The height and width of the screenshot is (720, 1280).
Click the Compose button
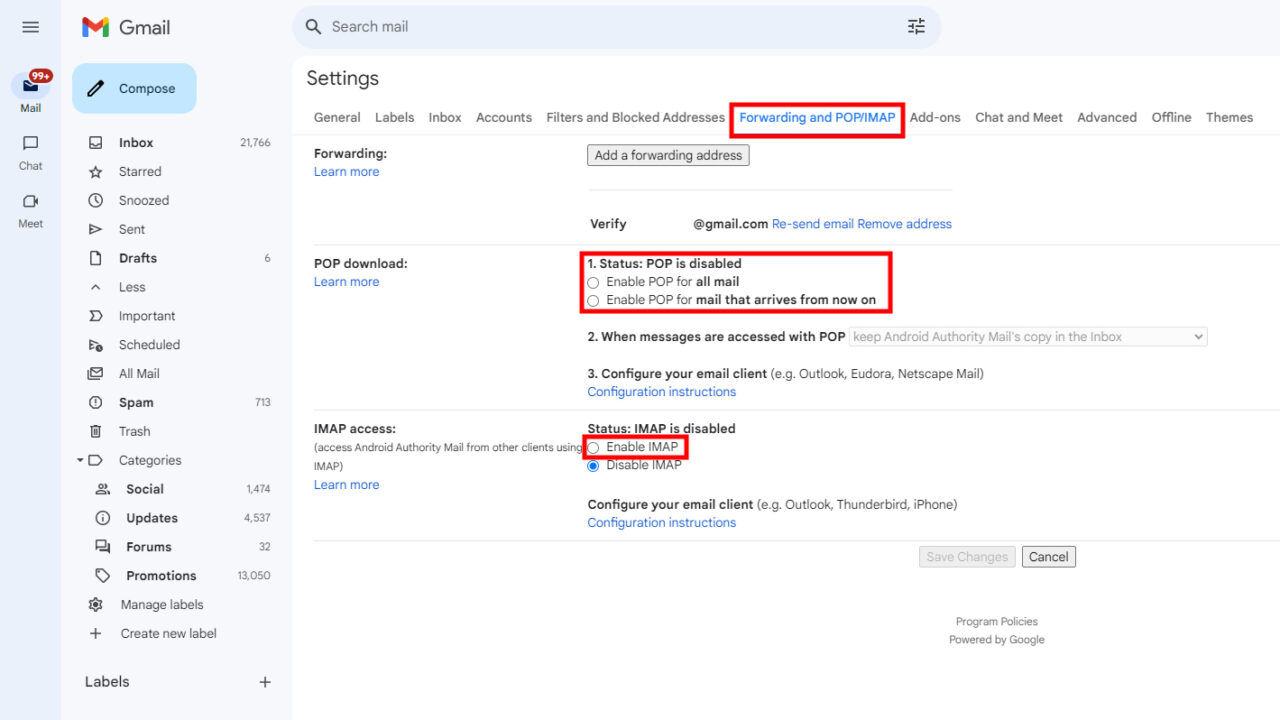(134, 89)
